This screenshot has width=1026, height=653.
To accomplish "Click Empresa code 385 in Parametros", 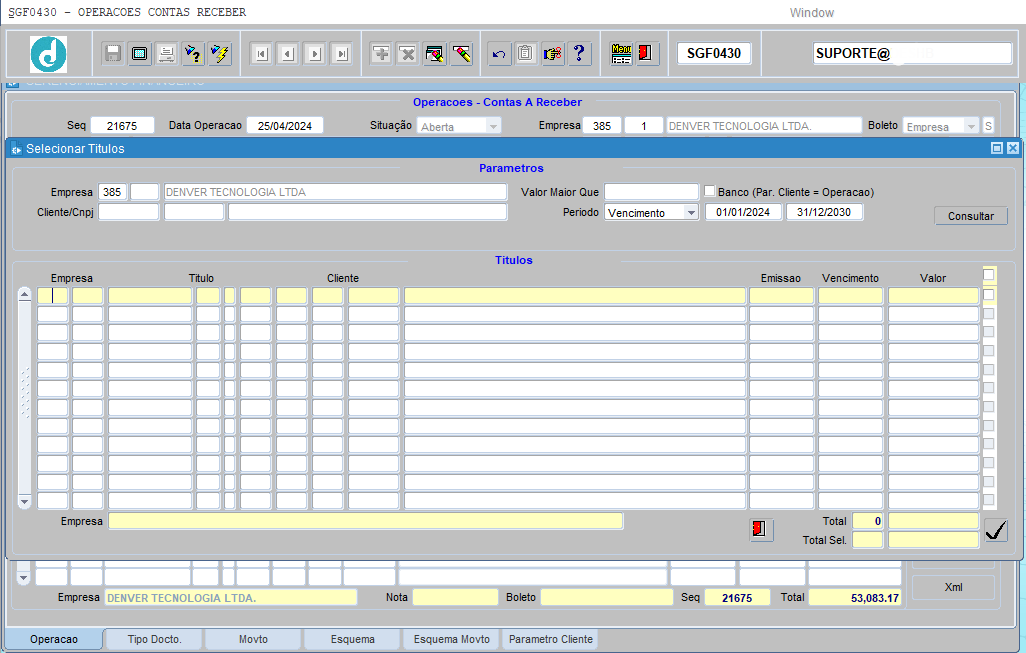I will (112, 192).
